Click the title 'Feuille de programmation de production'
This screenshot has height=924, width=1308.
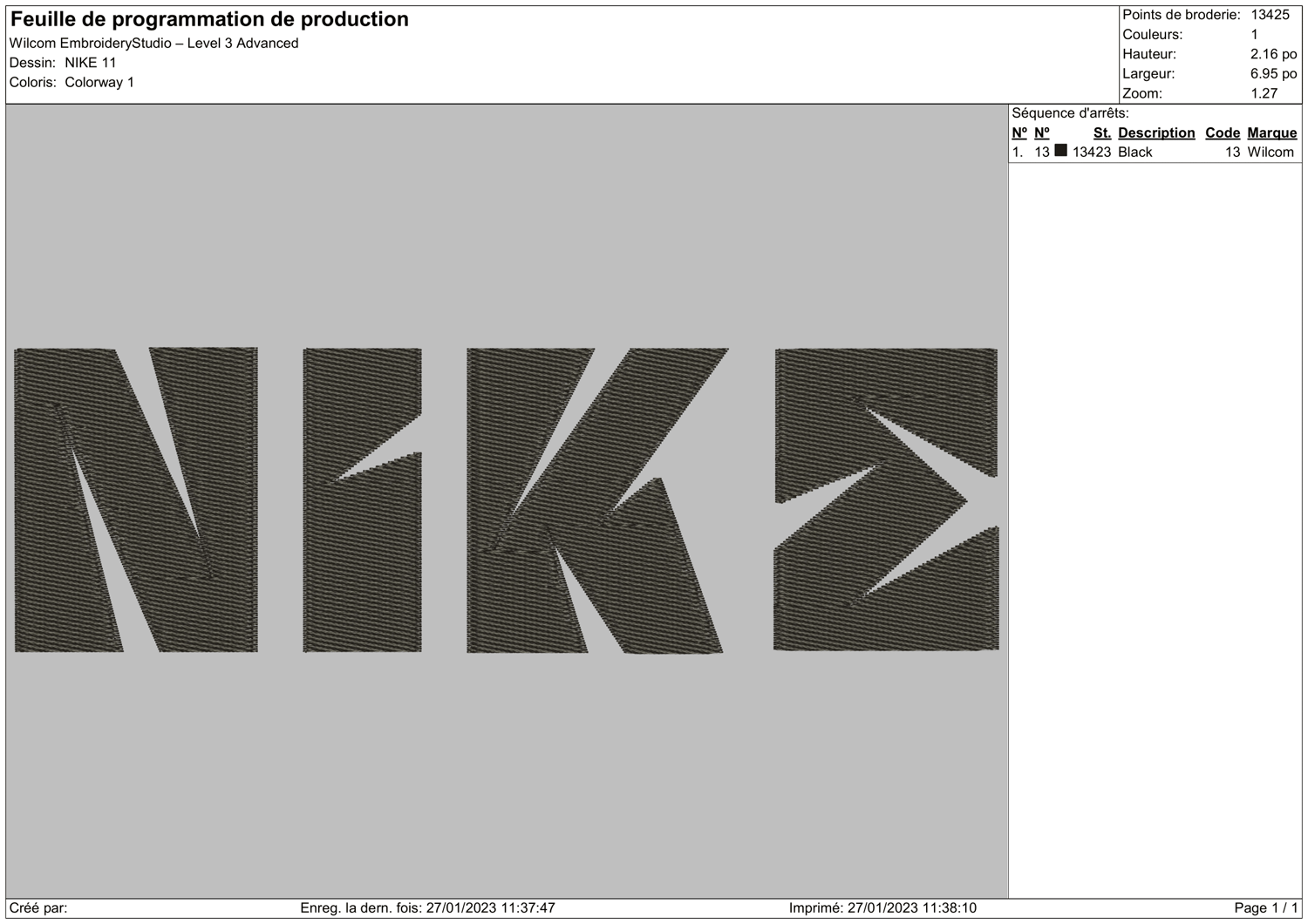tap(209, 19)
